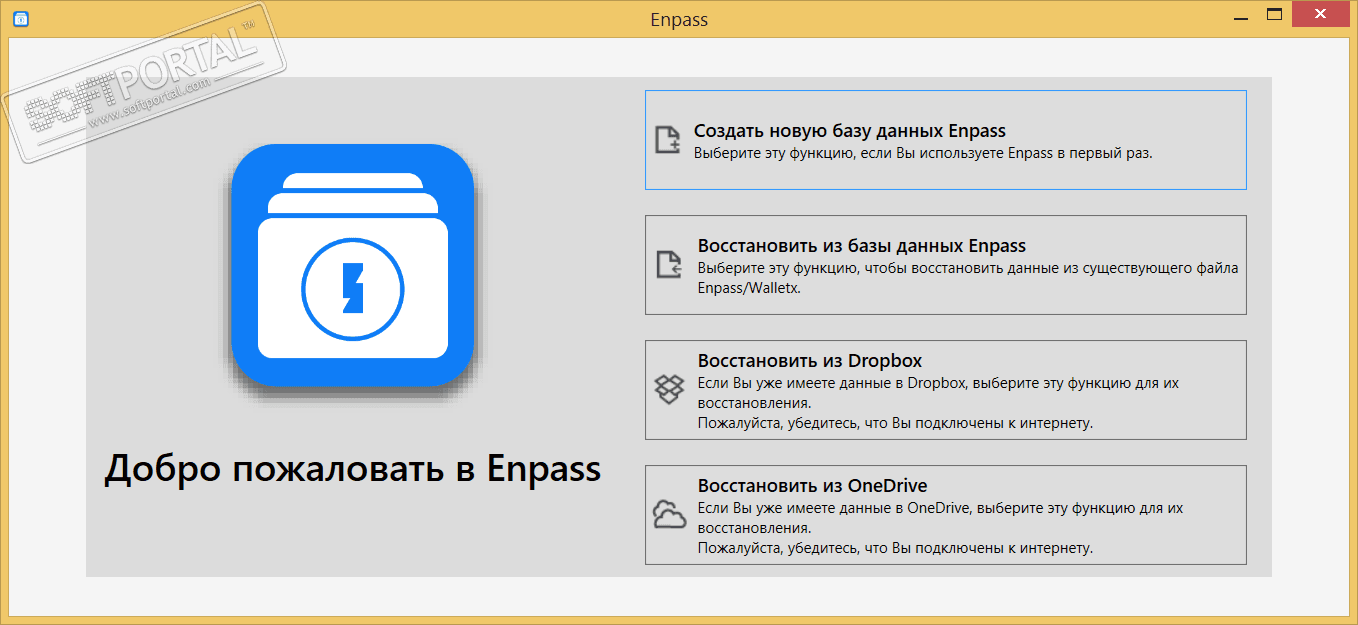The width and height of the screenshot is (1358, 625).
Task: Maximize the Enpass window
Action: pyautogui.click(x=1274, y=13)
